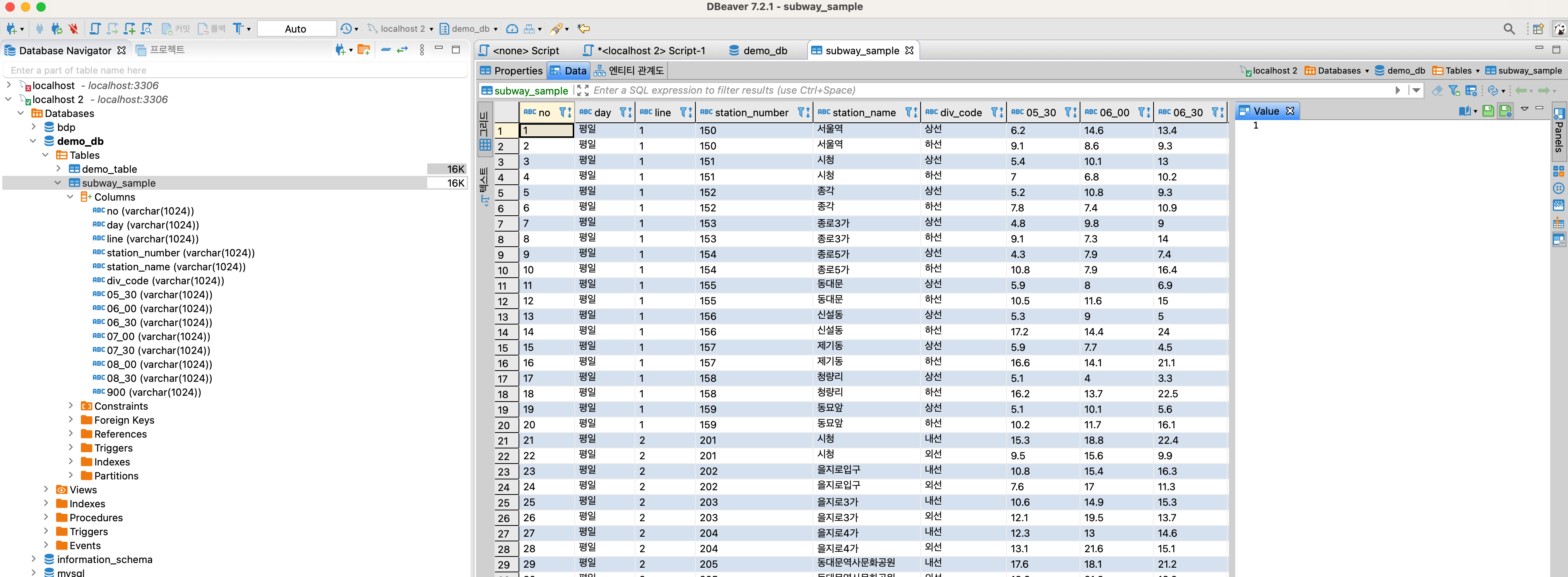
Task: Collapse the subway_sample table node
Action: (58, 183)
